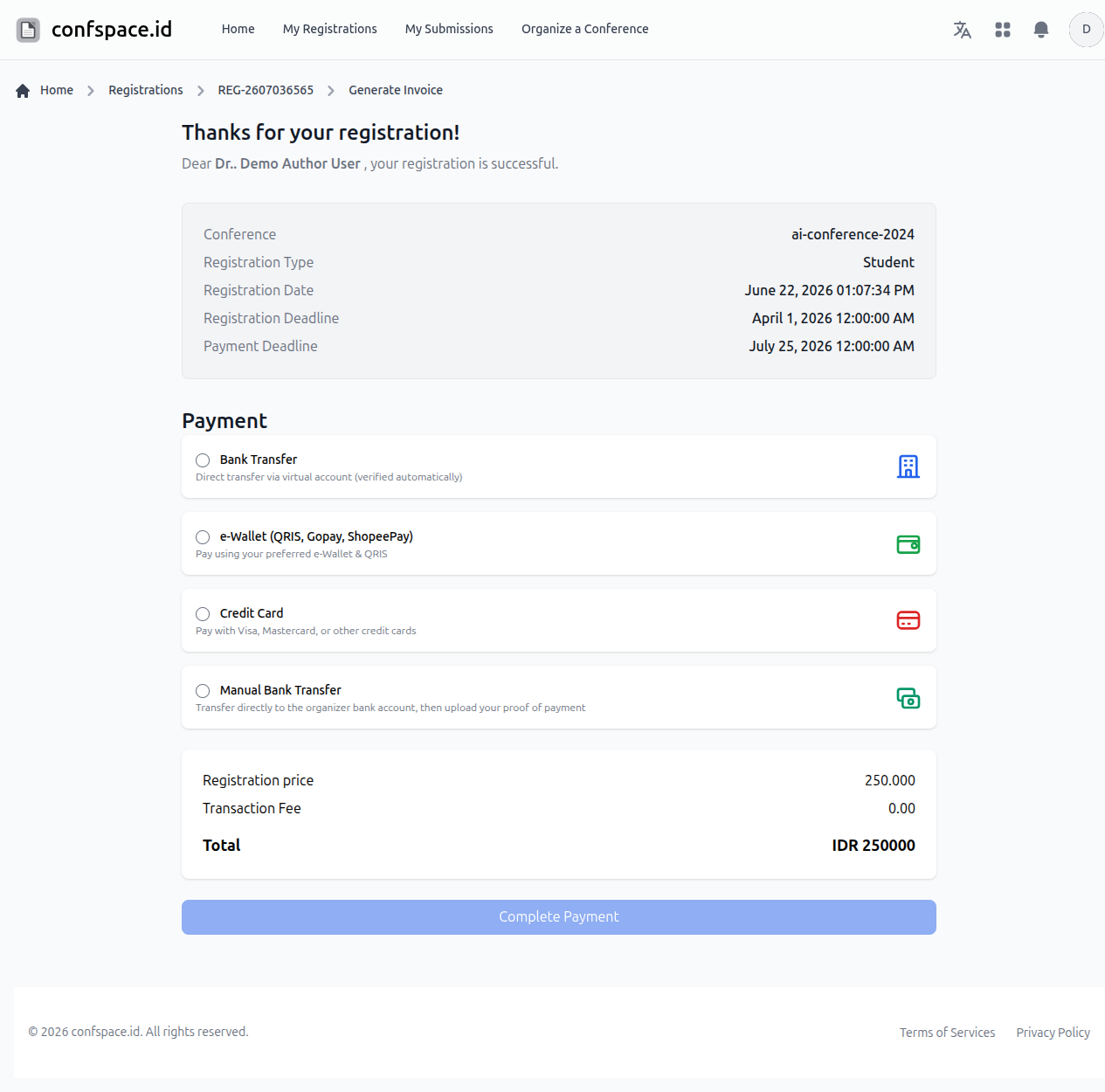Click Registrations breadcrumb link
Image resolution: width=1105 pixels, height=1092 pixels.
coord(146,90)
